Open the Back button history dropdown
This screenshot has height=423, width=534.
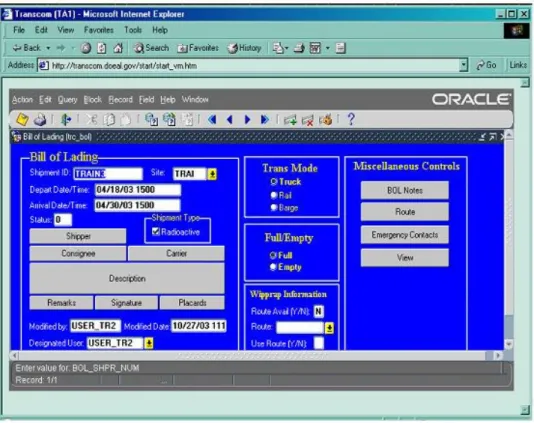[x=48, y=48]
